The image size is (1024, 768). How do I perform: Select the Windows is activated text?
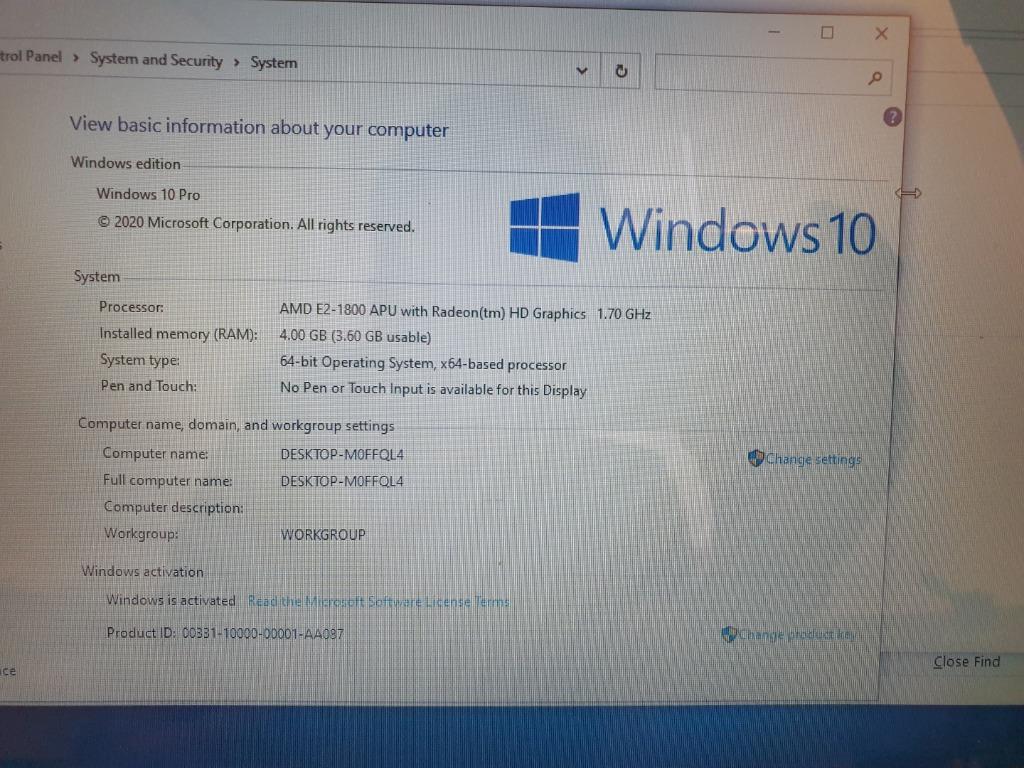tap(170, 600)
